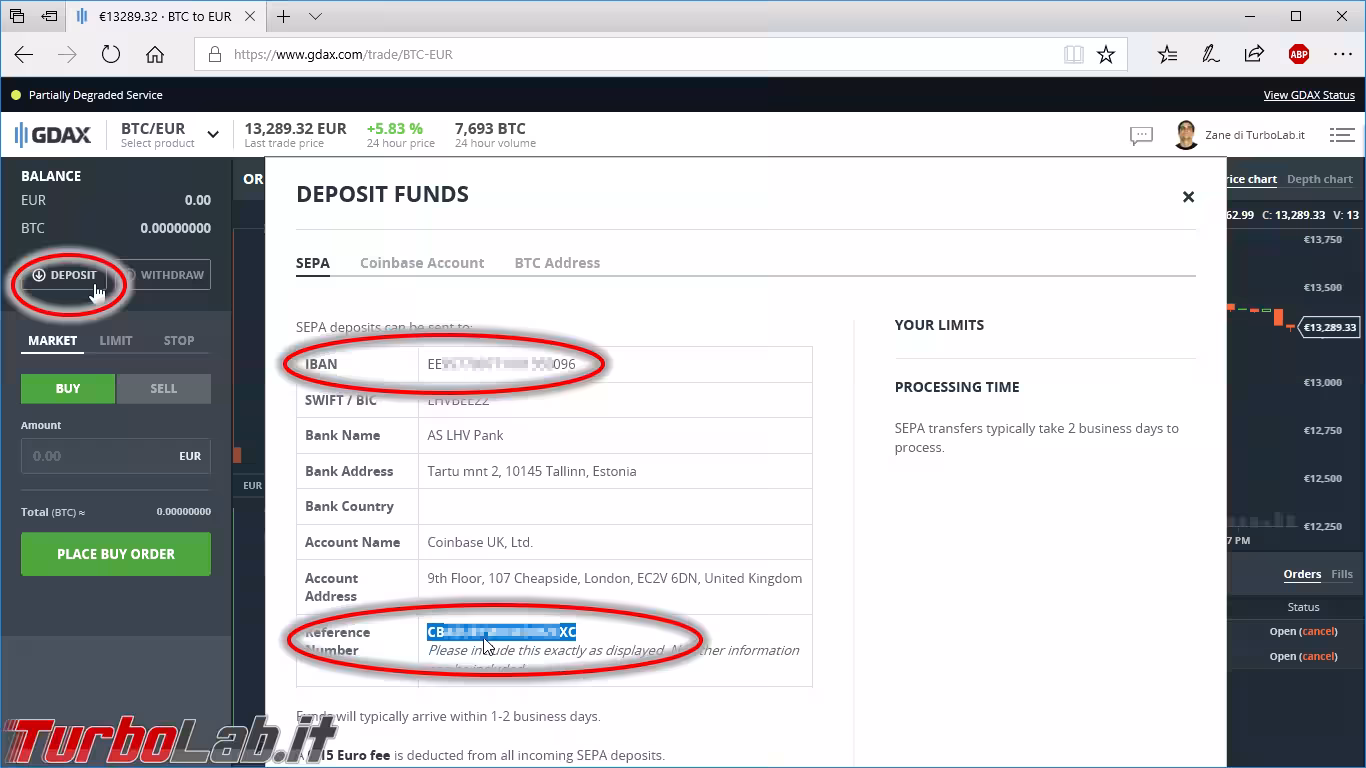Click the IBAN value cell
The width and height of the screenshot is (1366, 768).
615,364
